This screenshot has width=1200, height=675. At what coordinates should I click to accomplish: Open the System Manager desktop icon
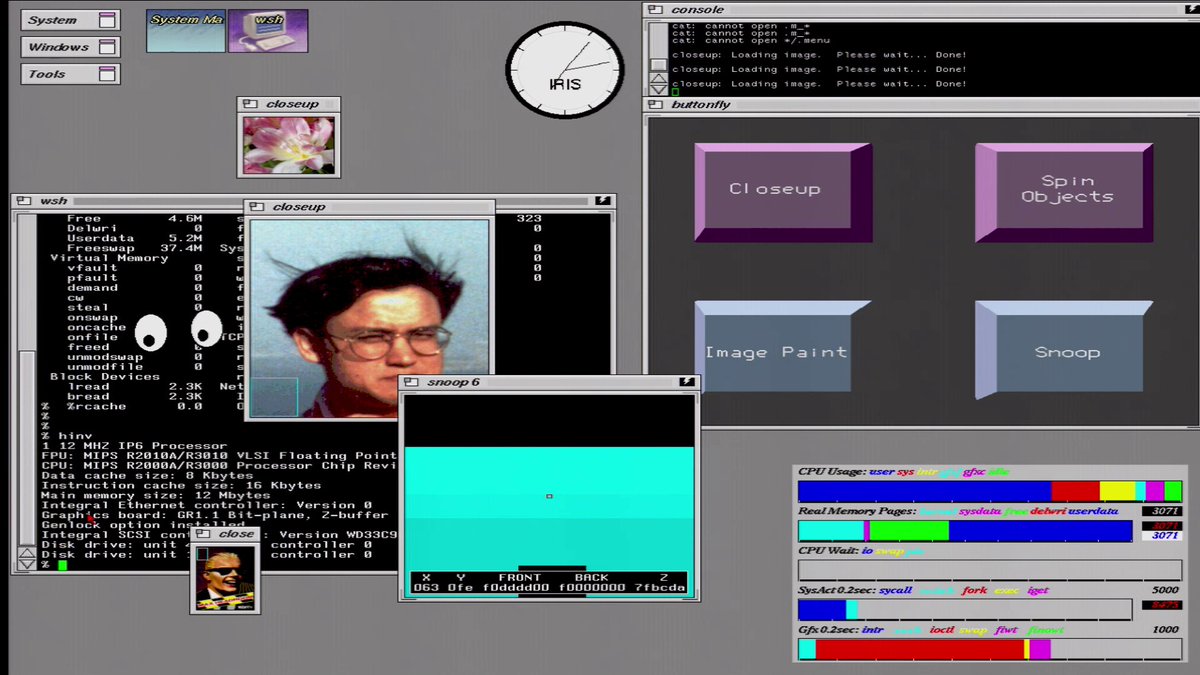[x=186, y=31]
